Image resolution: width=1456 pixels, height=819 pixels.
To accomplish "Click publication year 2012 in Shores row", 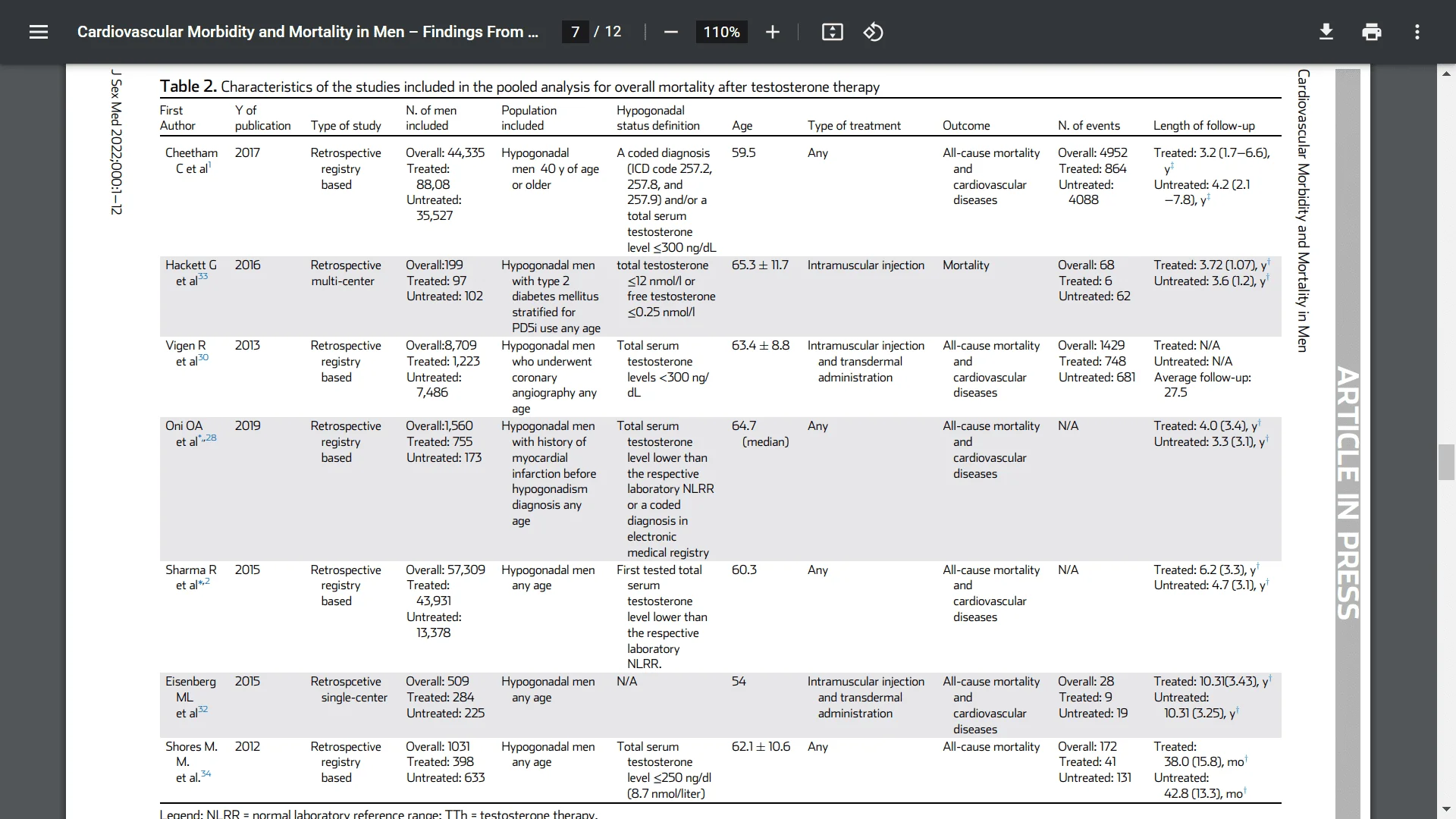I will 247,746.
